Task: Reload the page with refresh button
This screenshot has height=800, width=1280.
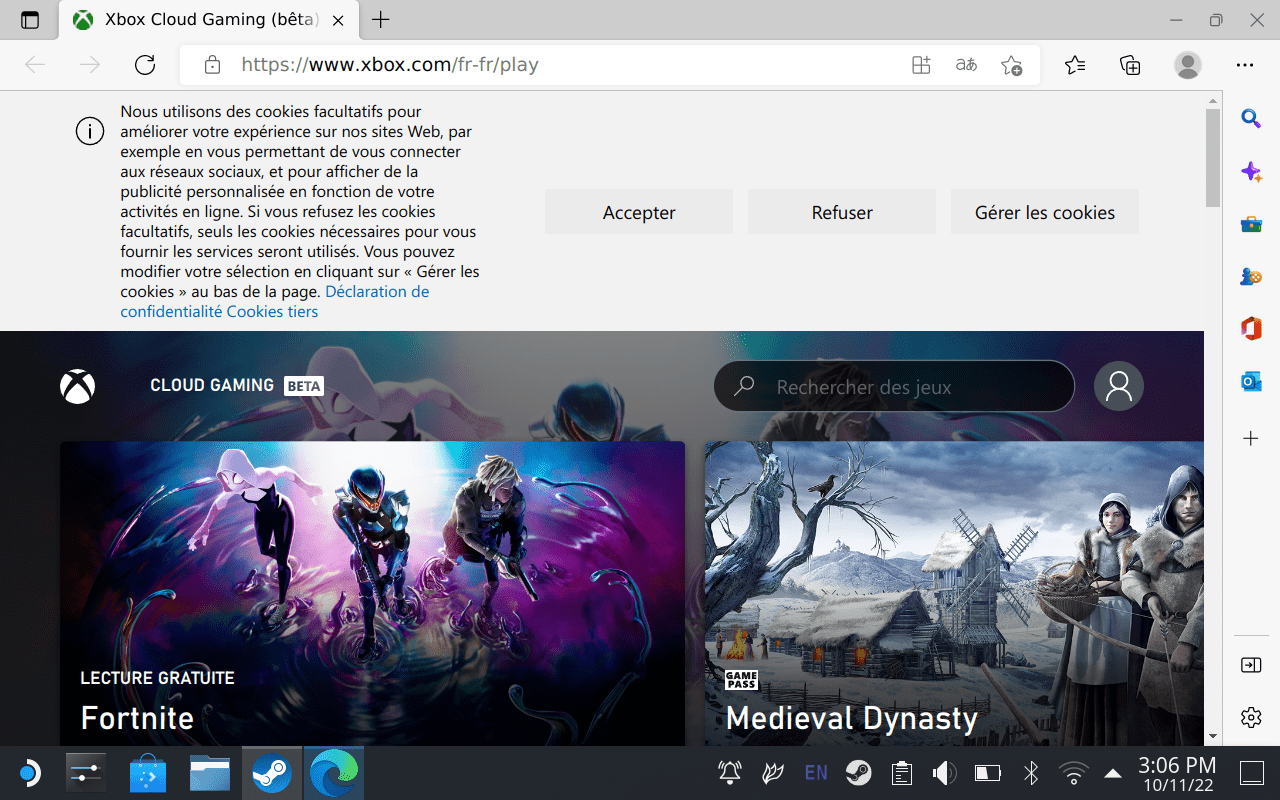Action: click(x=145, y=65)
